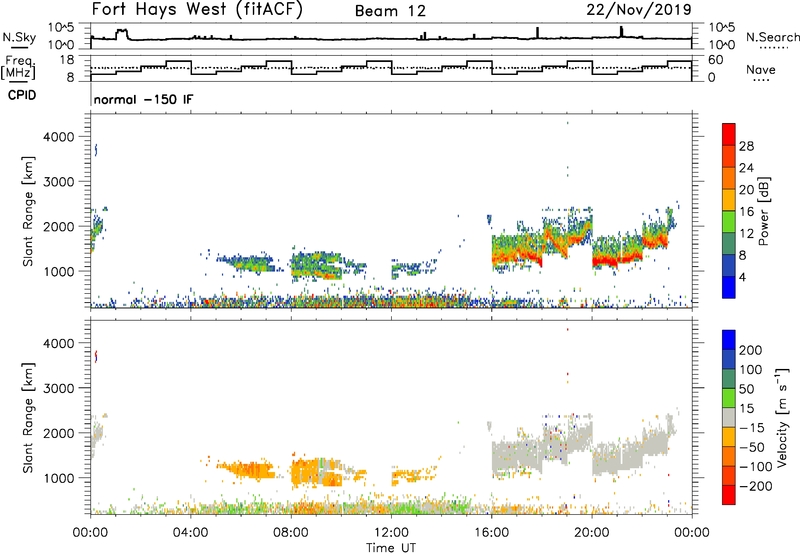Click the '24' tick on Power colorbar
800x554 pixels.
(x=746, y=168)
